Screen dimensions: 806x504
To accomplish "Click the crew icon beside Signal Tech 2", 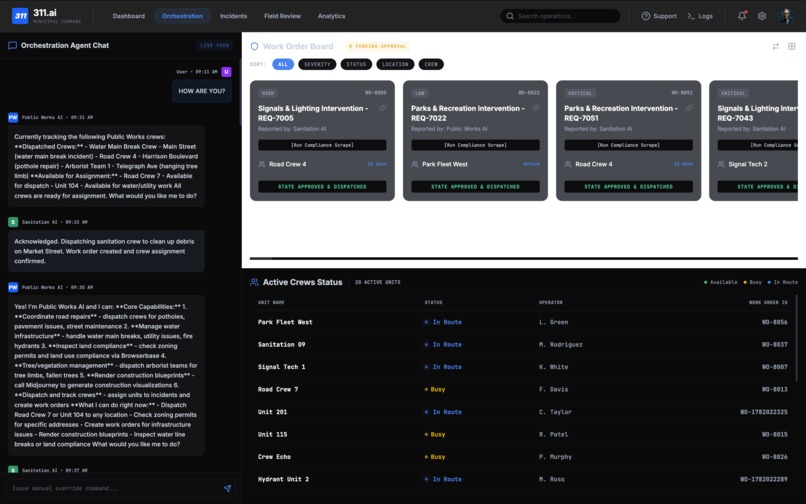I will click(x=721, y=164).
